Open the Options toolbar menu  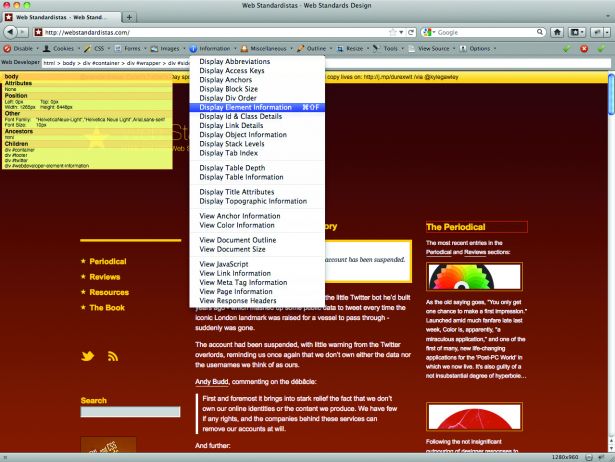click(478, 49)
